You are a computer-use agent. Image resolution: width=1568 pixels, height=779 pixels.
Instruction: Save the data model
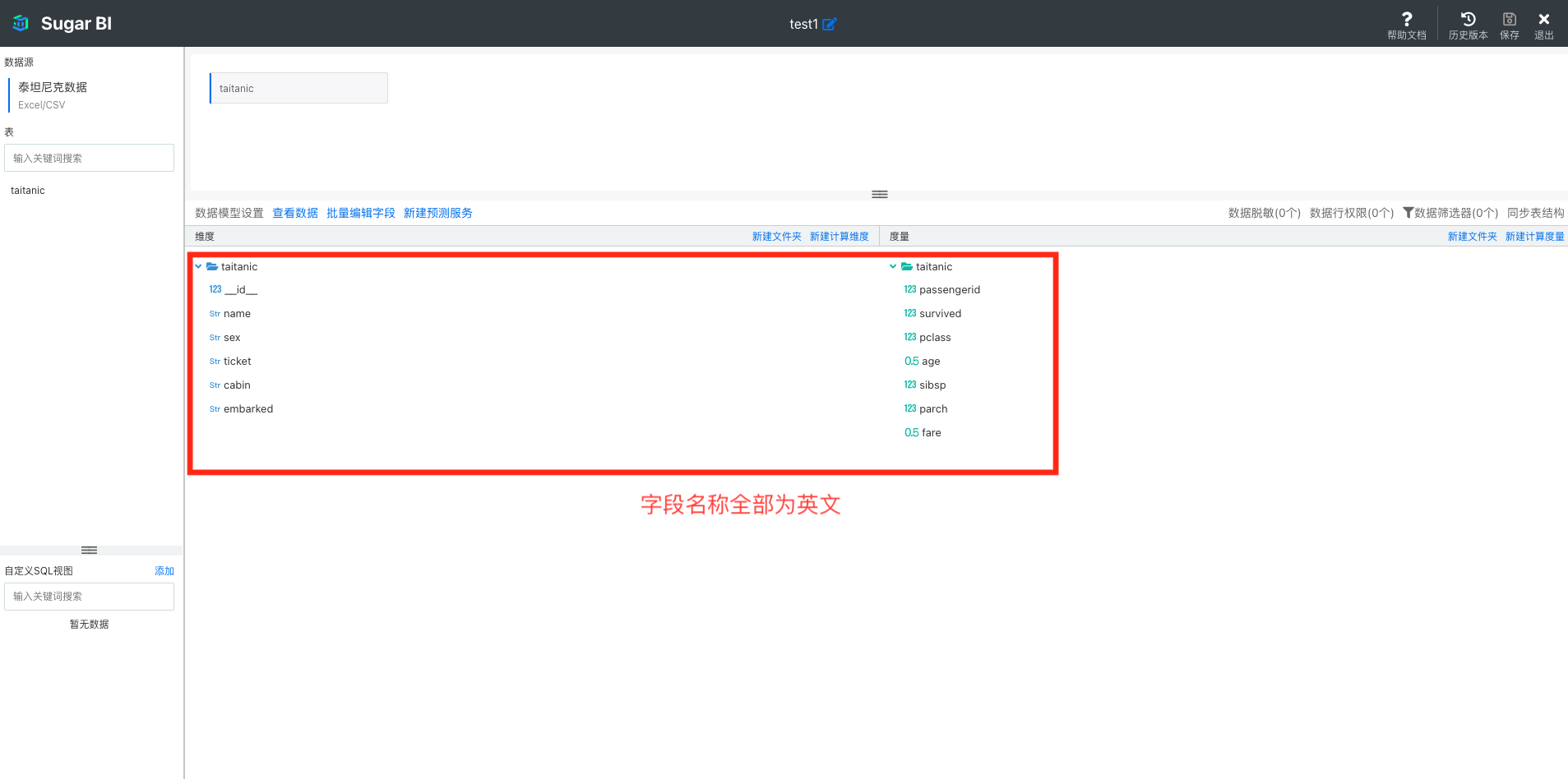pos(1510,18)
